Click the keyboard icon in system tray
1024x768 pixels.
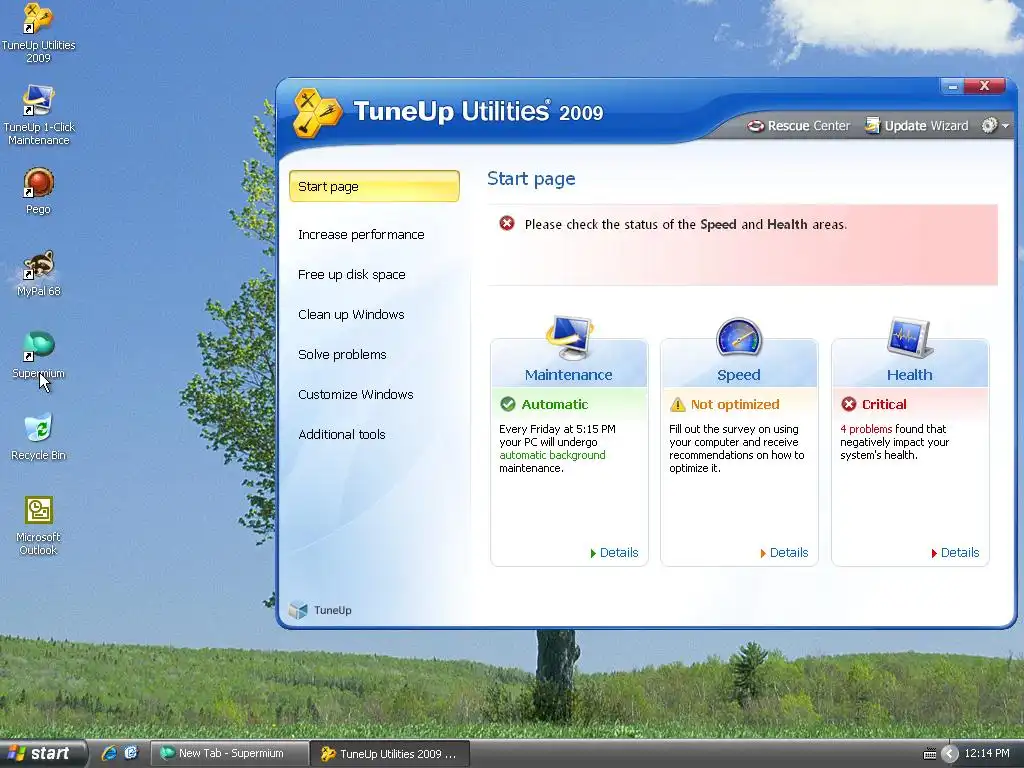(929, 754)
